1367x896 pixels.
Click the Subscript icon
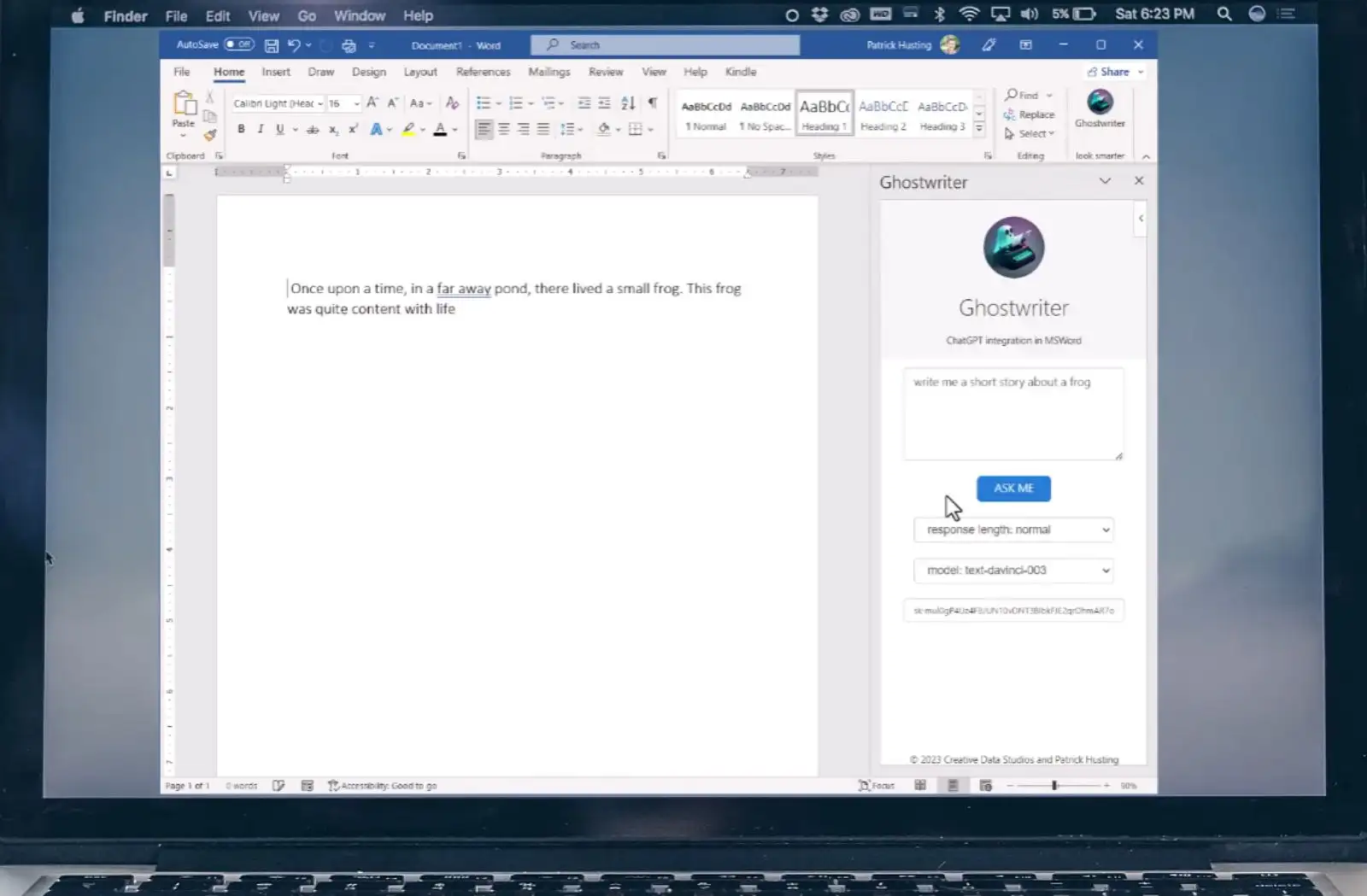(x=333, y=131)
